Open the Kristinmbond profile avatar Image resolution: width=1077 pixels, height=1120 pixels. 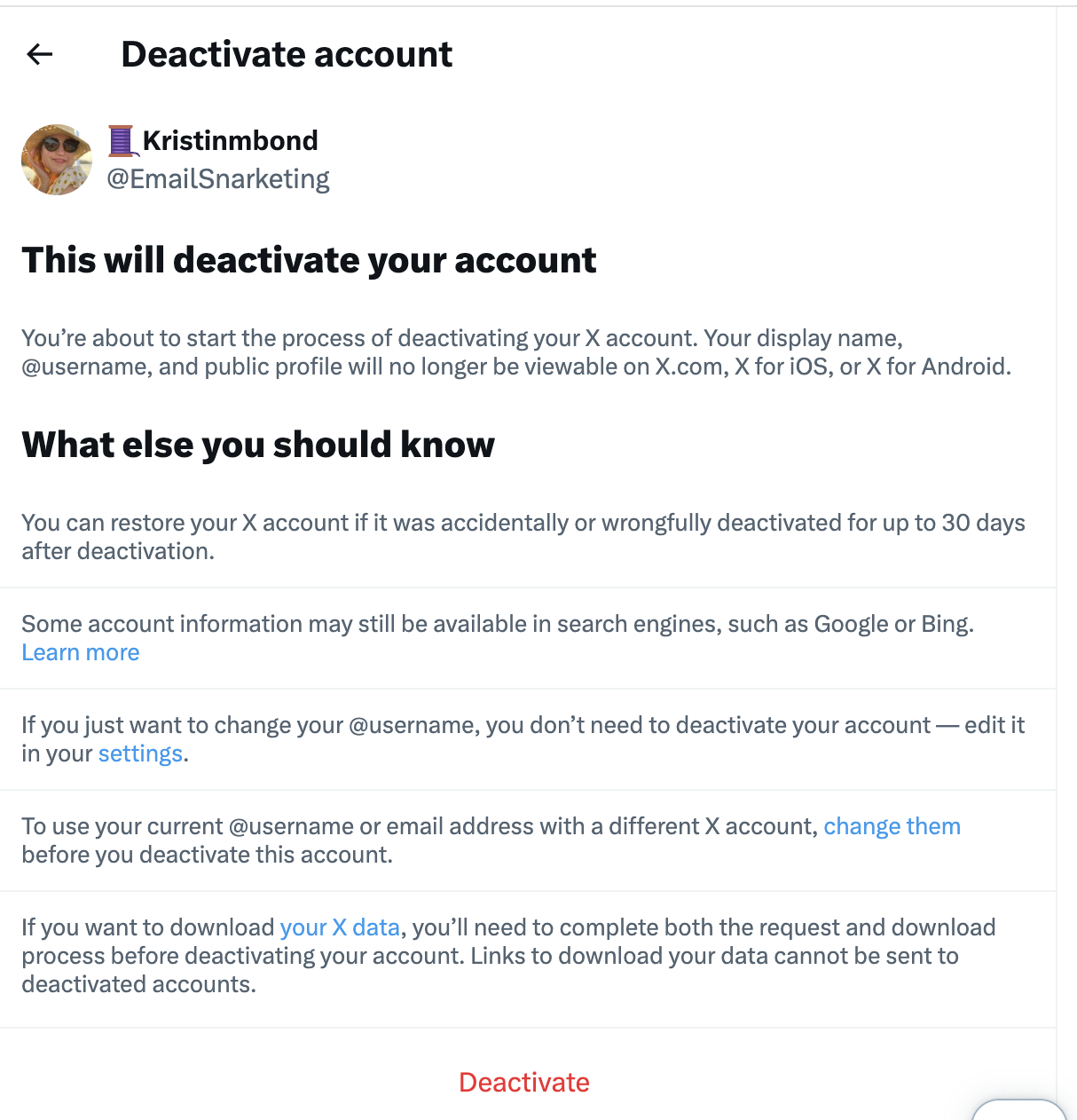coord(57,160)
